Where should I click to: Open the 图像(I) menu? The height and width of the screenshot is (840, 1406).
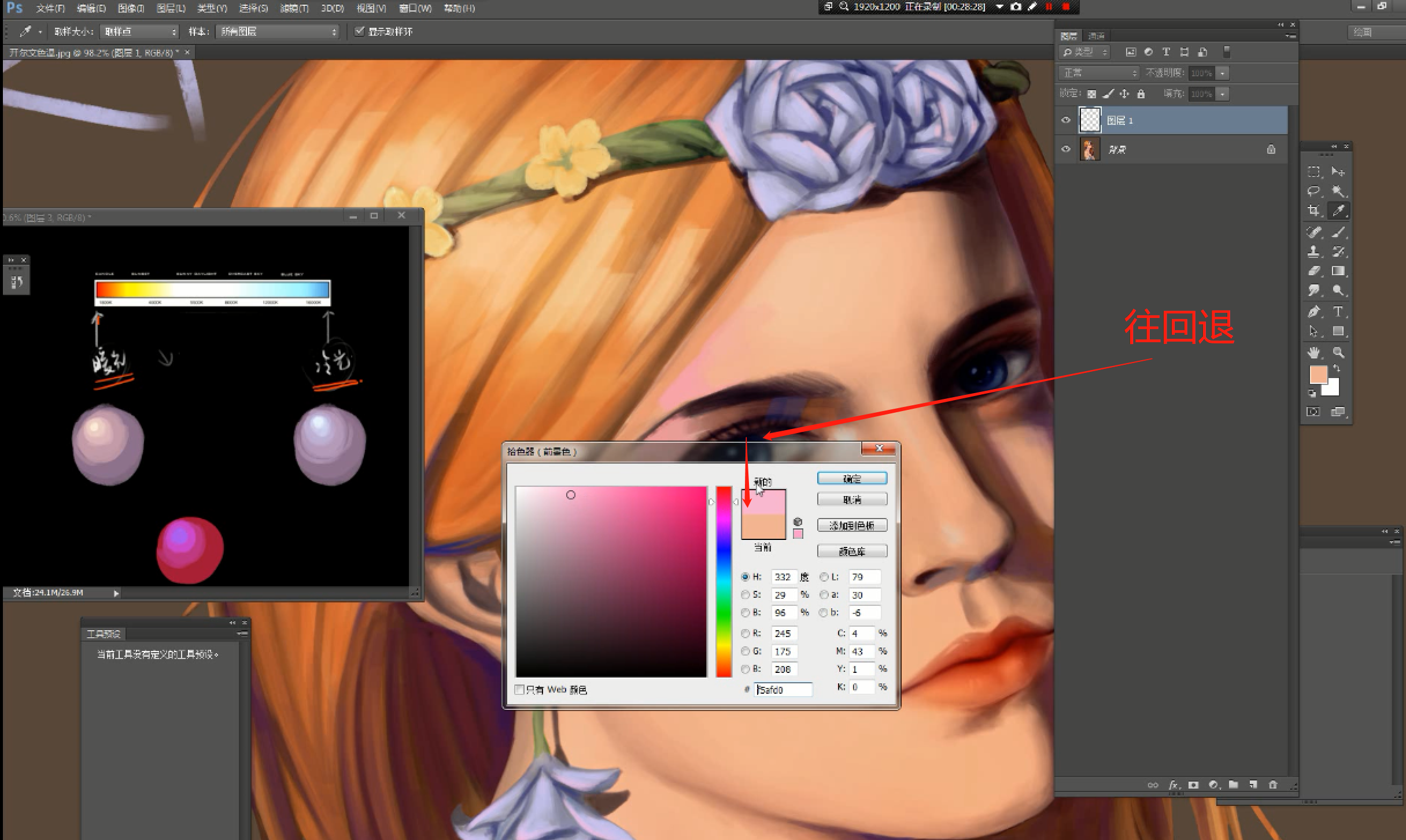tap(131, 8)
